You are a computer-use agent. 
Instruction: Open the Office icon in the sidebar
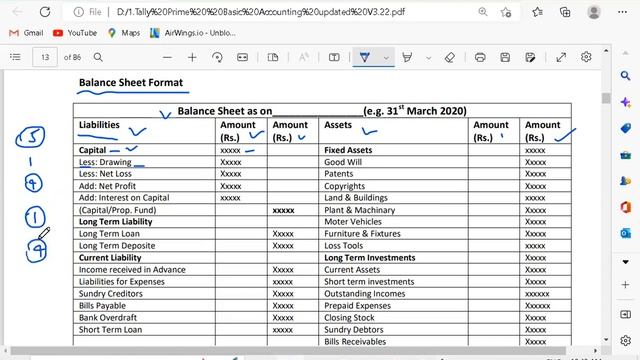point(625,207)
